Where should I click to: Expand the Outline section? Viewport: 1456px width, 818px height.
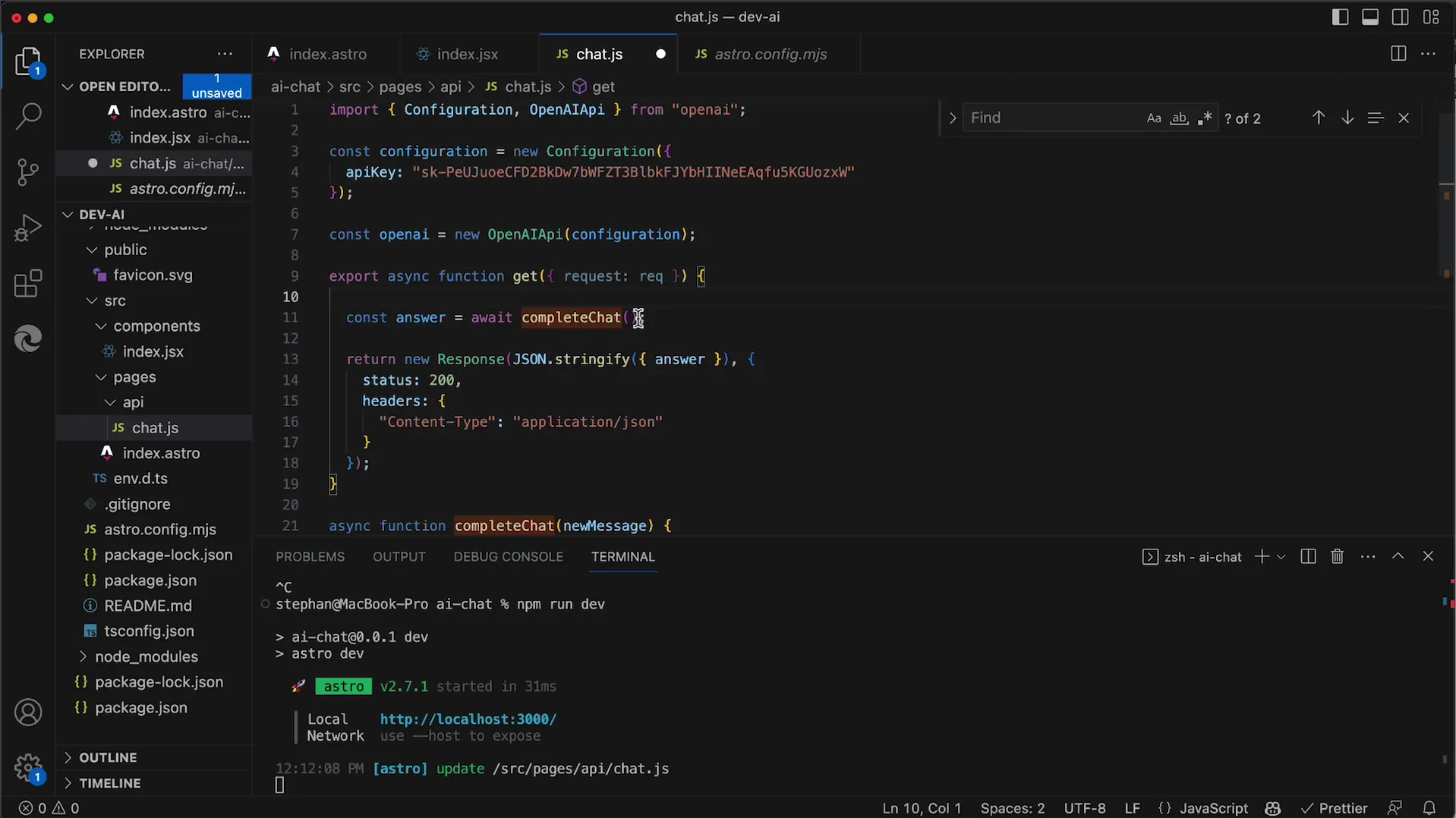click(x=108, y=757)
